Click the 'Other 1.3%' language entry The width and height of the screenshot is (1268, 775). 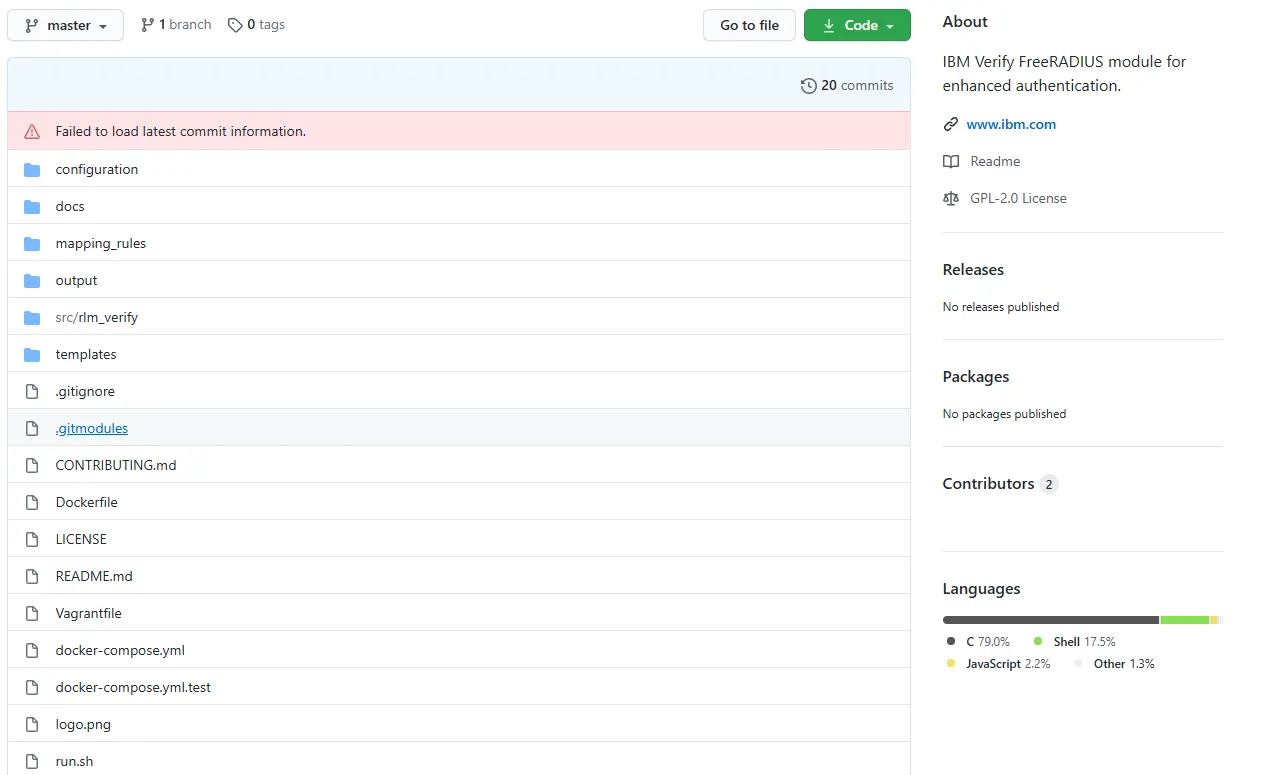tap(1114, 663)
